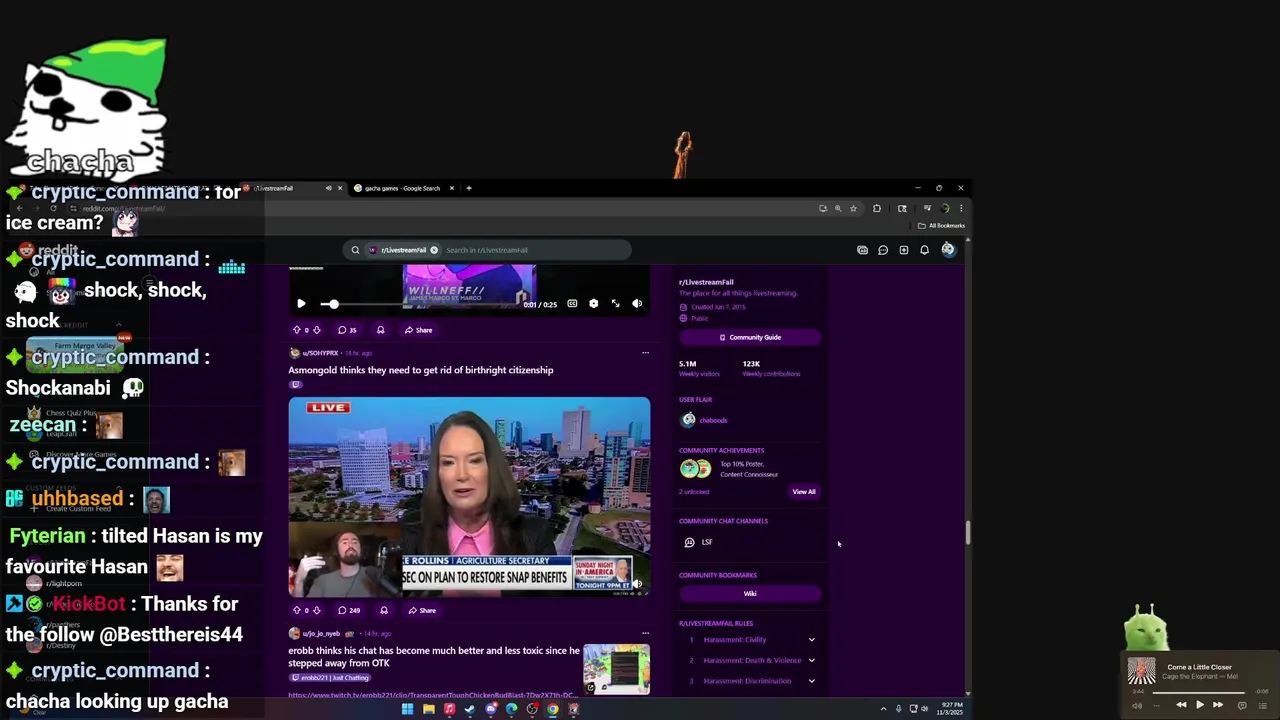Open the erobb post options menu
This screenshot has height=720, width=1280.
[x=645, y=633]
